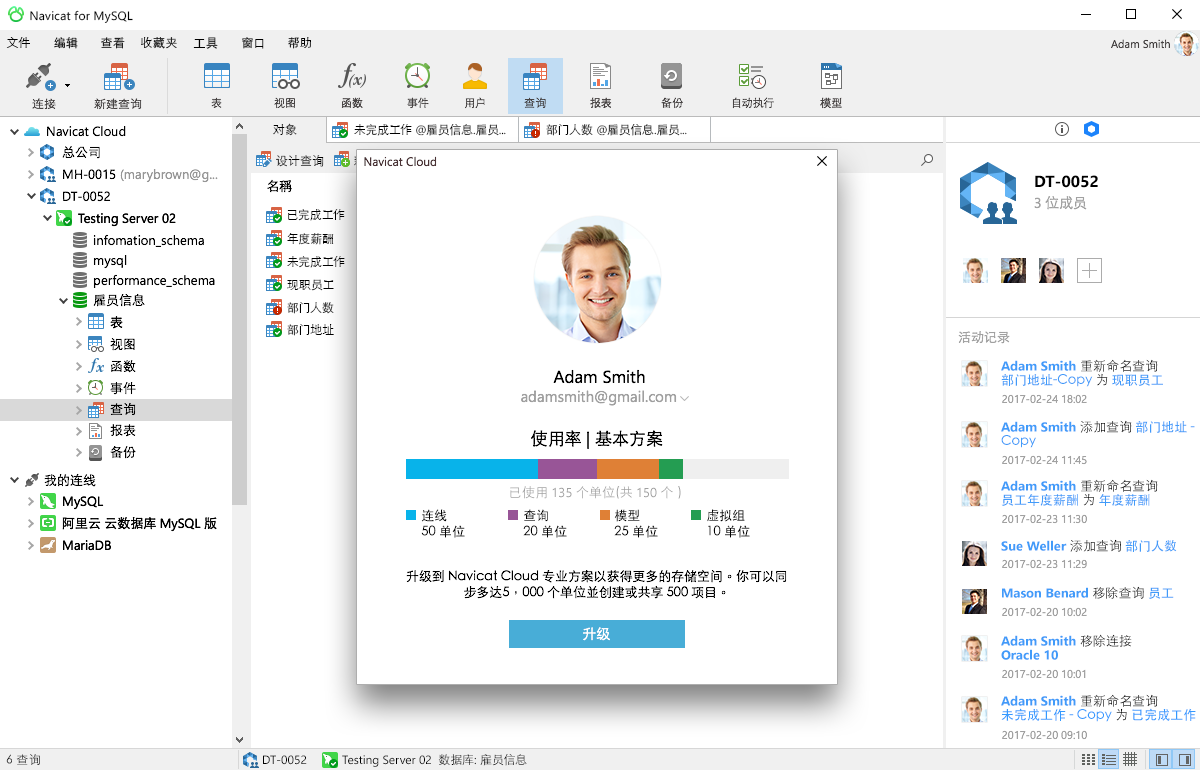Select the 已完成工作 query item
Screen dimensions: 1200x770
(305, 215)
